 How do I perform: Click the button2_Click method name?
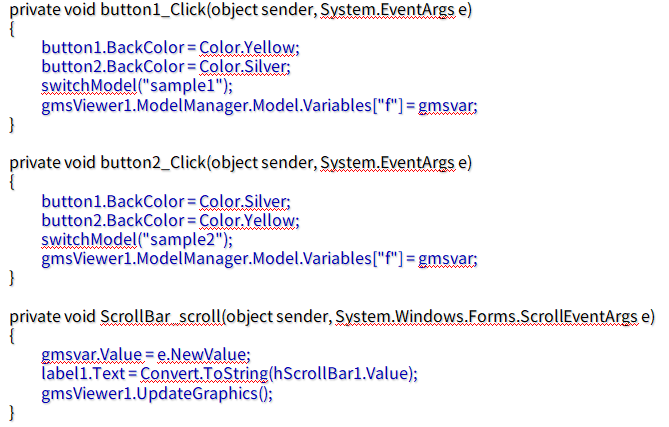(153, 163)
